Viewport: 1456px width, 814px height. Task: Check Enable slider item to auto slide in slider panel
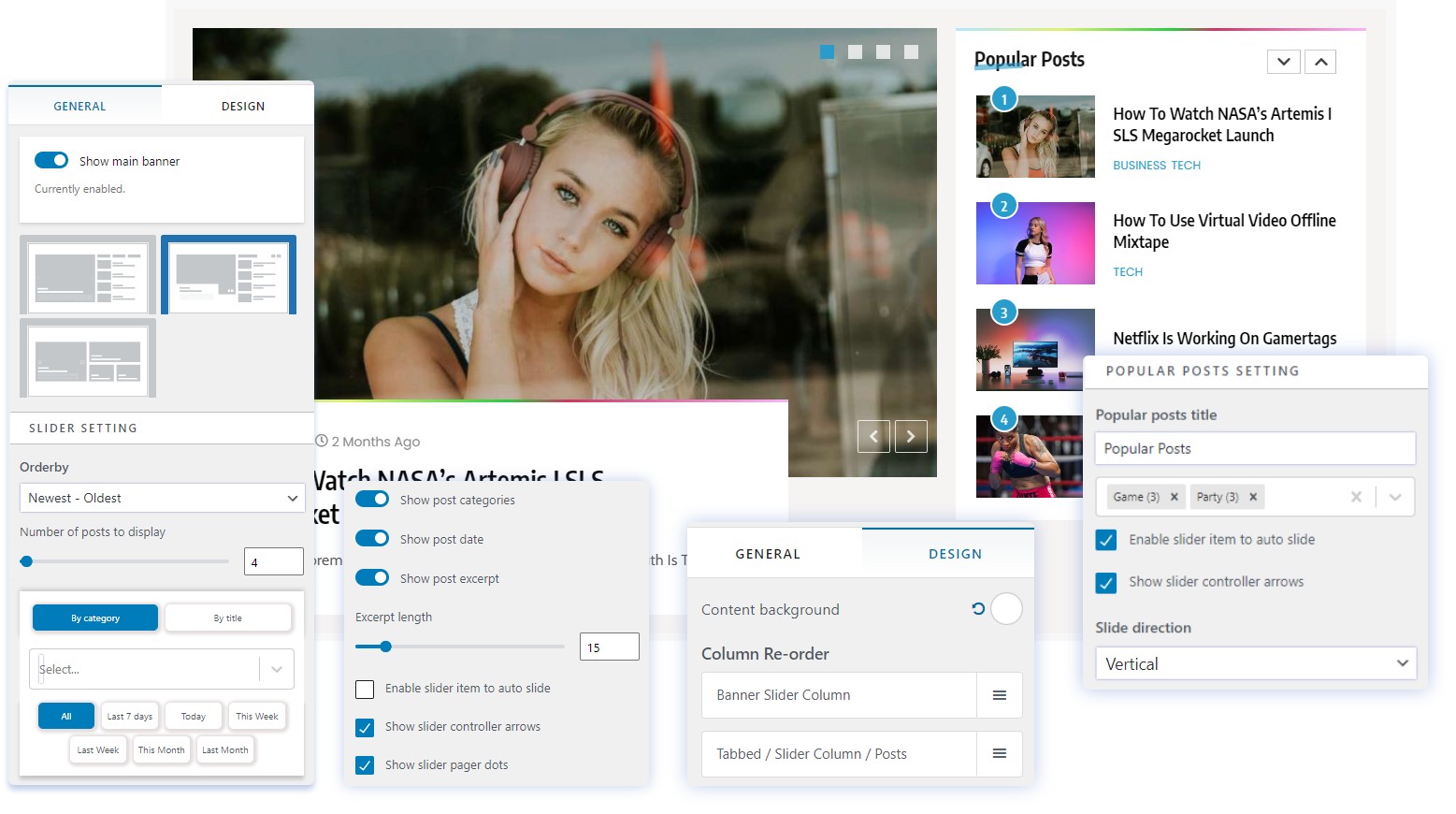point(365,690)
